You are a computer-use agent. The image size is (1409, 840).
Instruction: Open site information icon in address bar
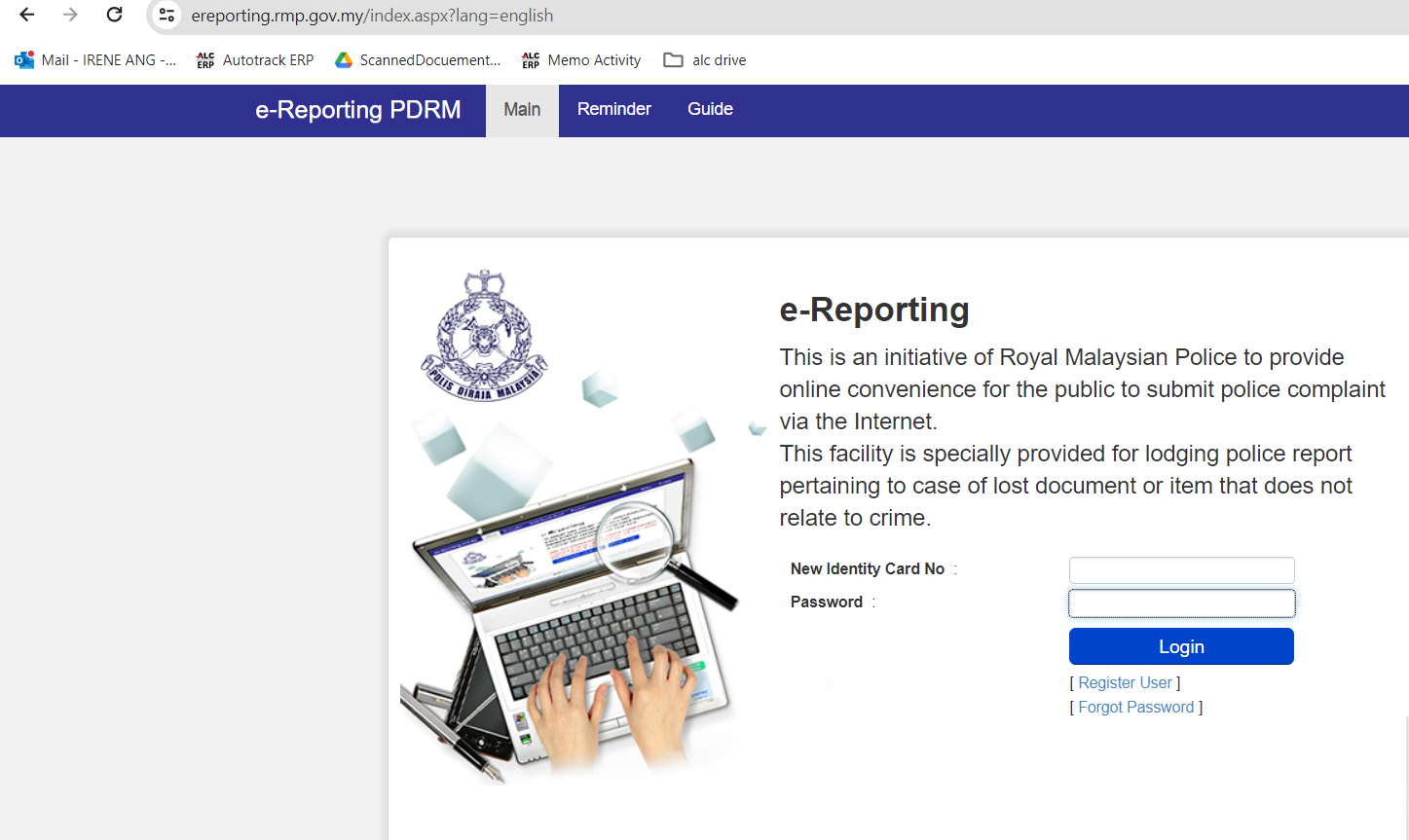(x=167, y=15)
